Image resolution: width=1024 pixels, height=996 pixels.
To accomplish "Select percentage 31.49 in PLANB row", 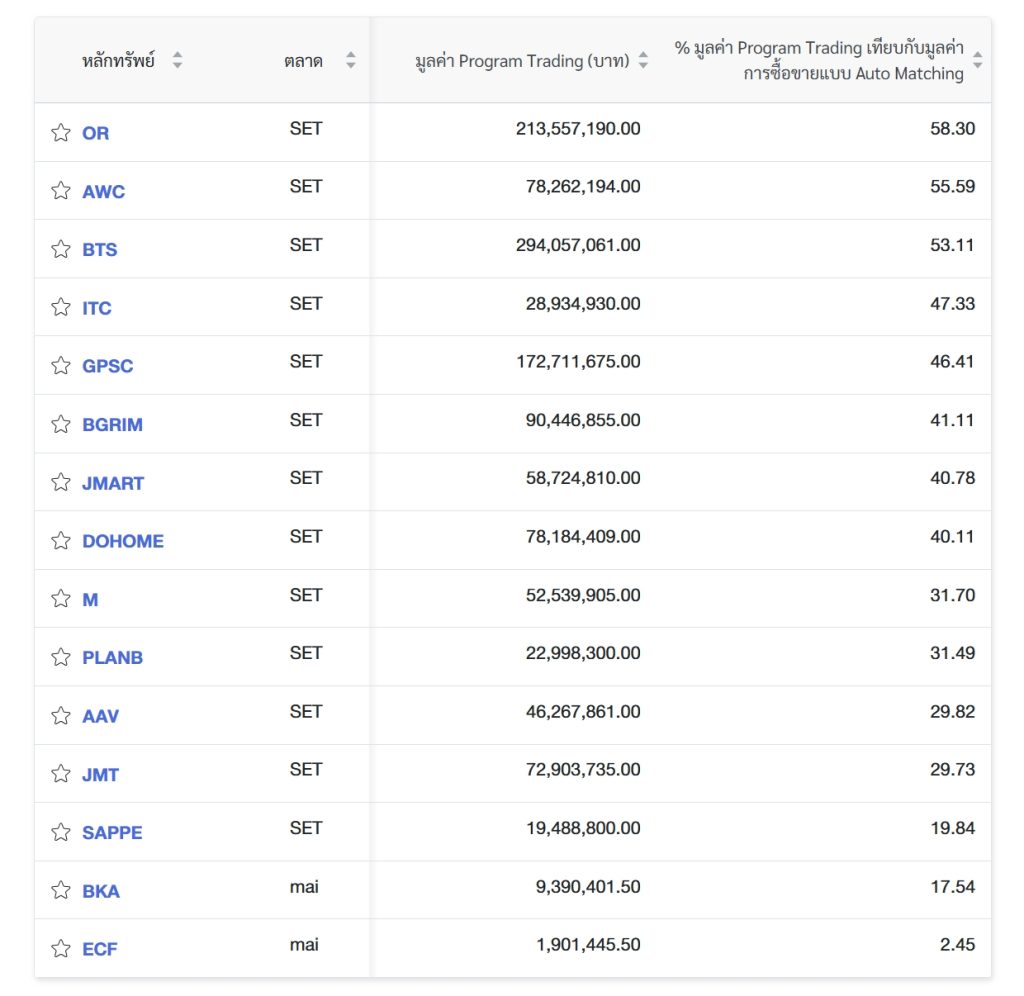I will (952, 653).
